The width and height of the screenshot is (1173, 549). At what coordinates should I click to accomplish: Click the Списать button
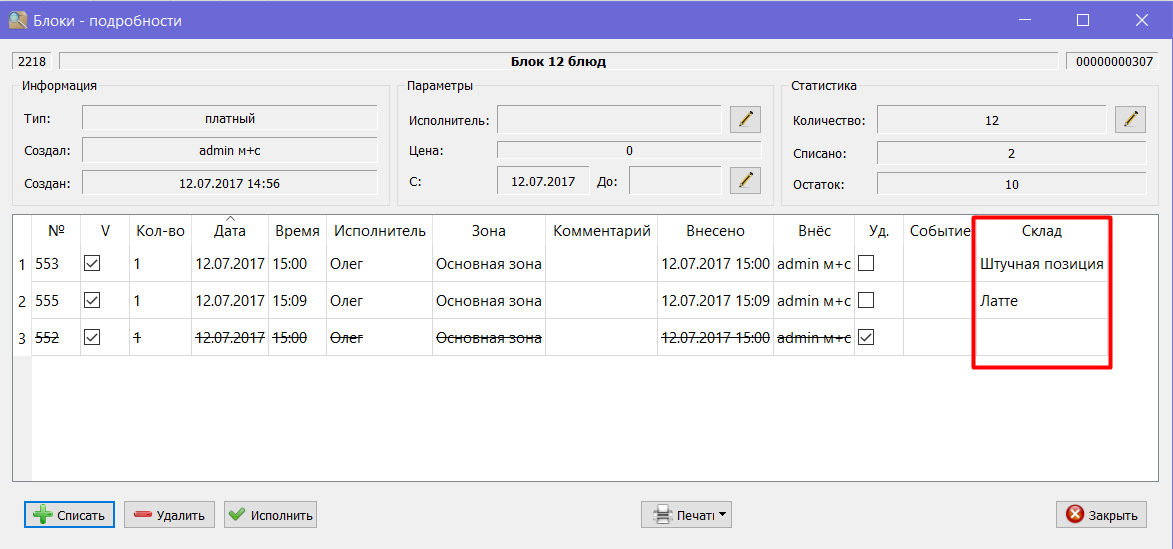(69, 515)
